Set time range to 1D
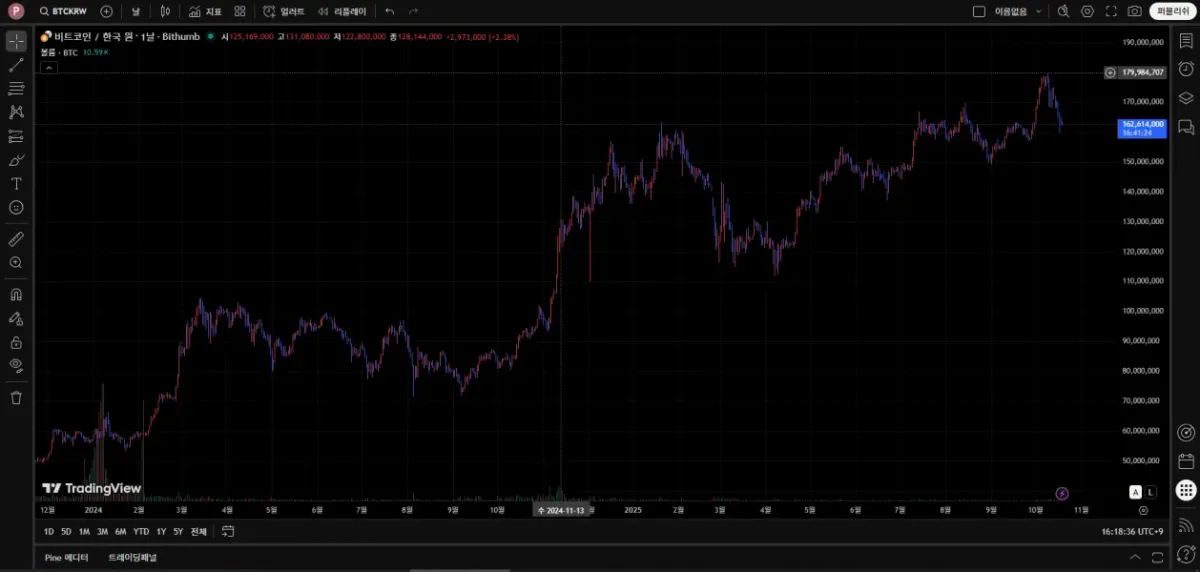This screenshot has height=572, width=1200. 49,531
